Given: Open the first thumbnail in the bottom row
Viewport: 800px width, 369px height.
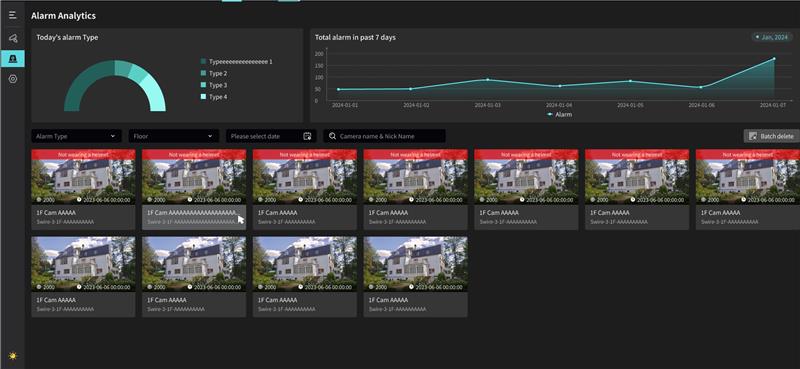Looking at the screenshot, I should 83,264.
